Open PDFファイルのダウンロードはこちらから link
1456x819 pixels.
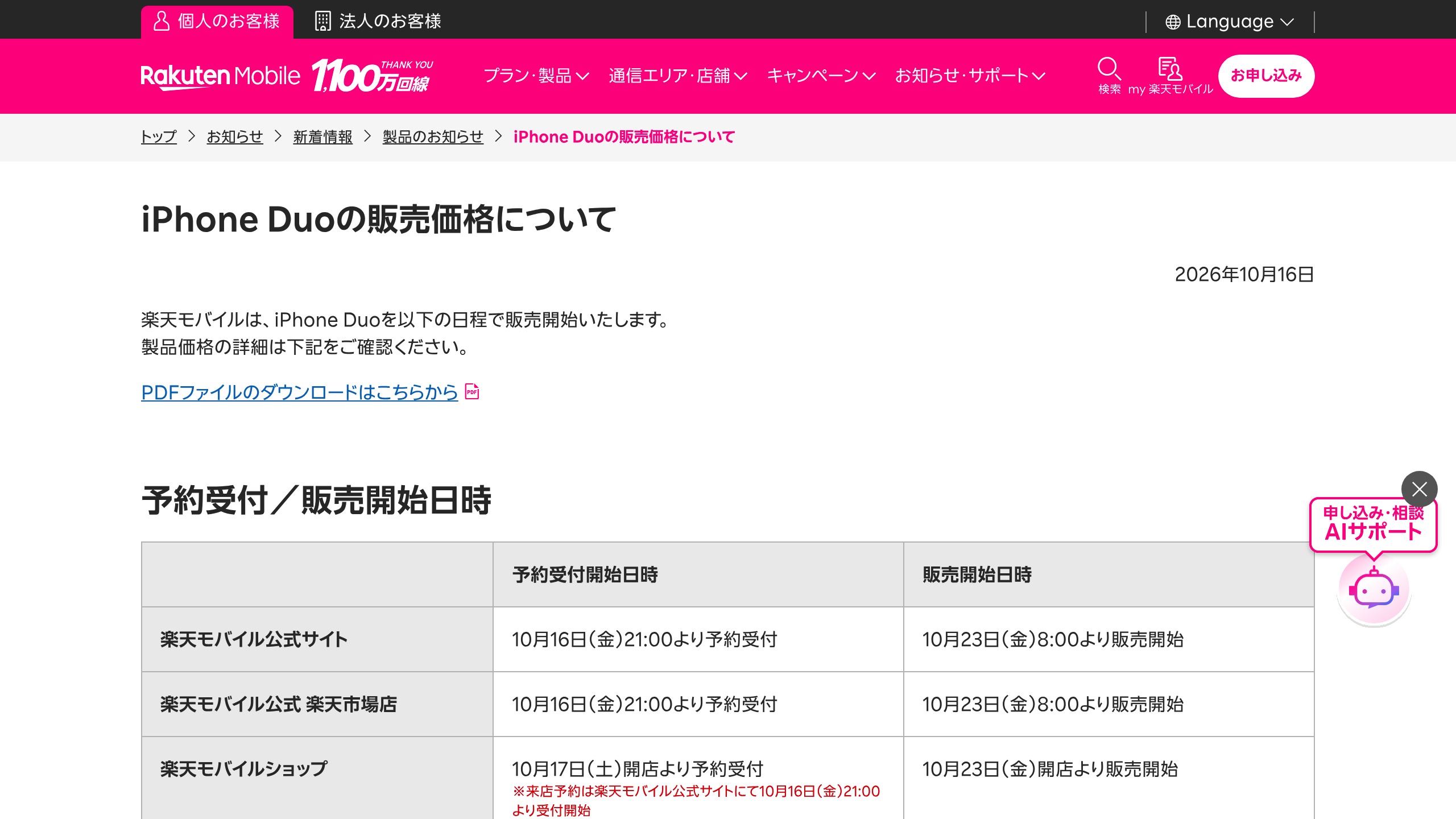point(300,392)
